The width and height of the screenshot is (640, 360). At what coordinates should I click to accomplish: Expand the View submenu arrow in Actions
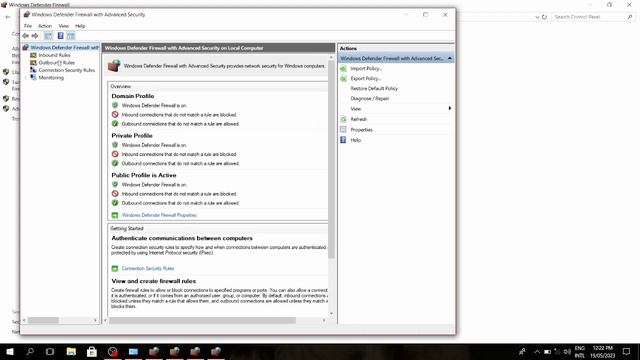click(x=450, y=109)
